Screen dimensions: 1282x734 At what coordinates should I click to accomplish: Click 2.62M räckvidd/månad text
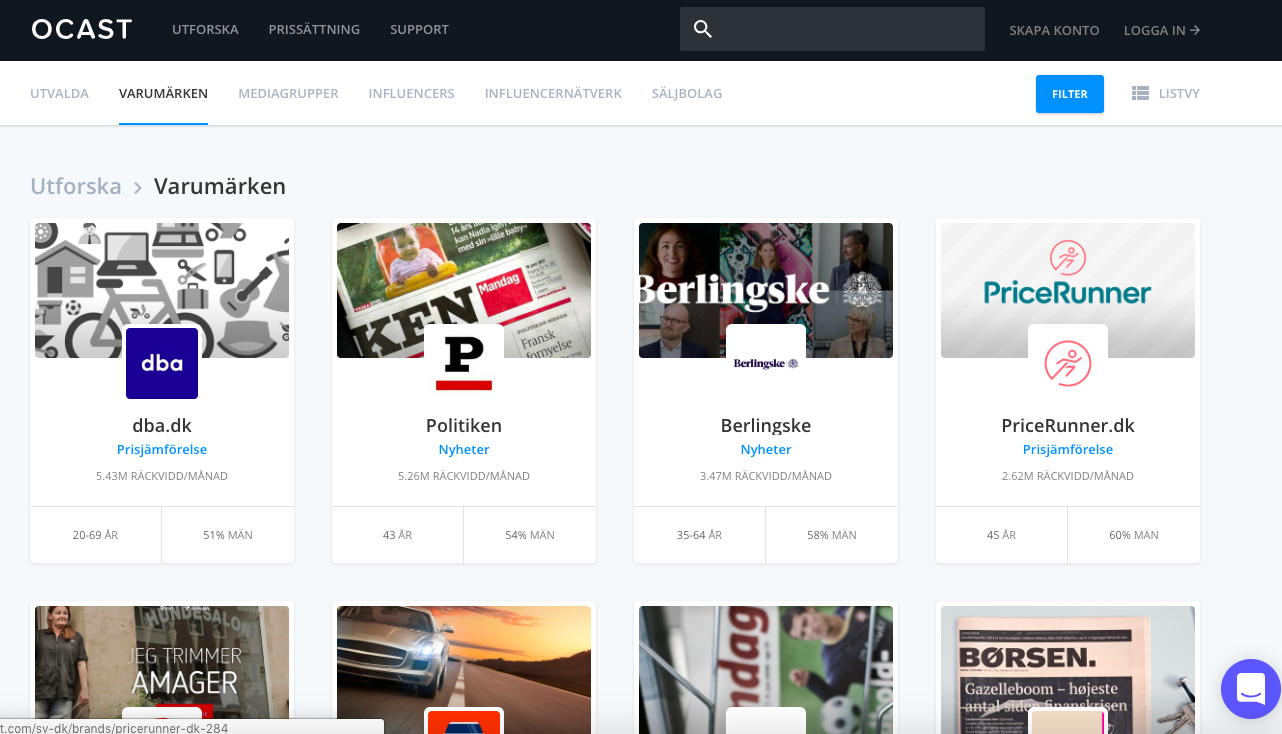[x=1068, y=476]
